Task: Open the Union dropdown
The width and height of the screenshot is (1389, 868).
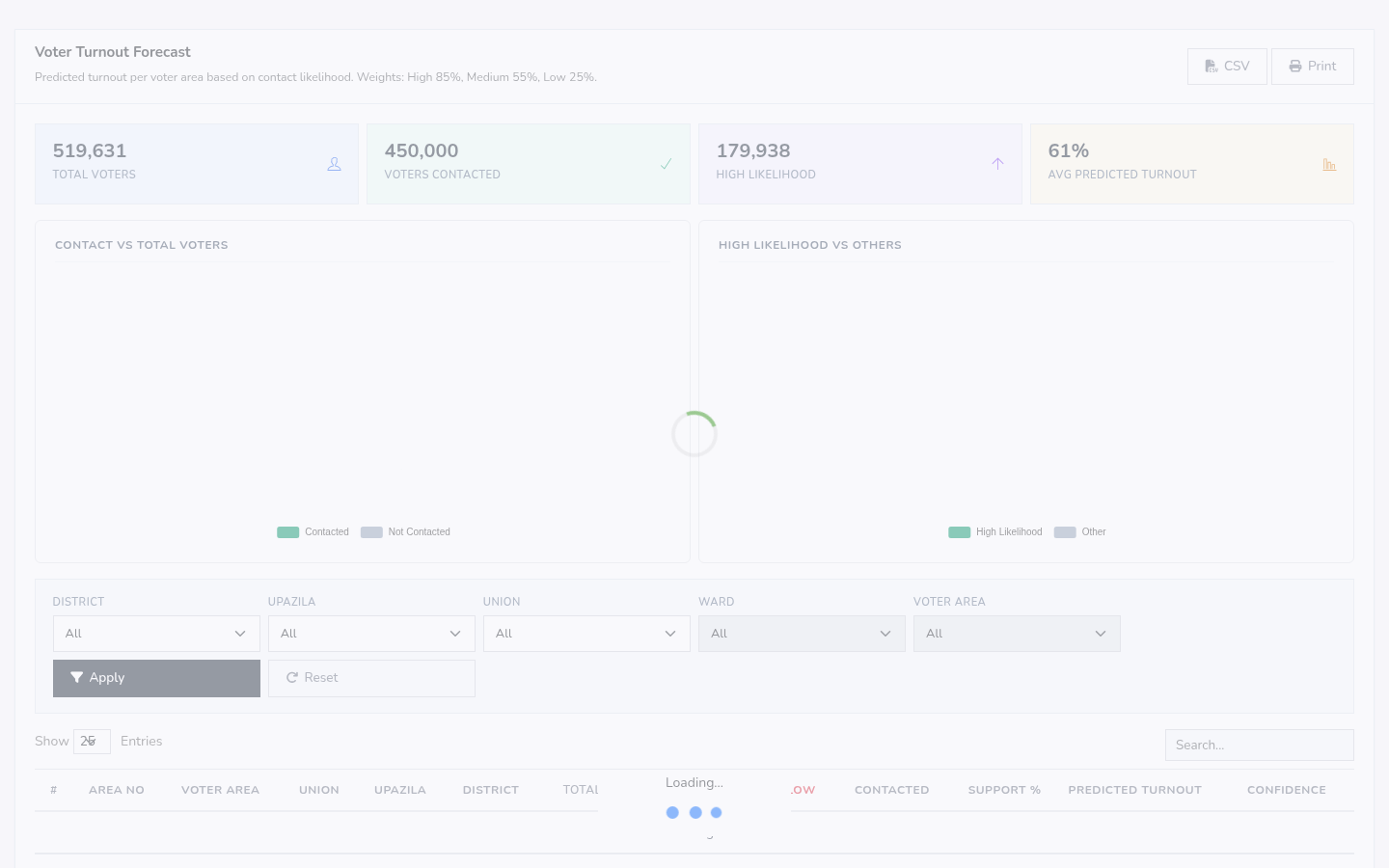Action: point(586,634)
